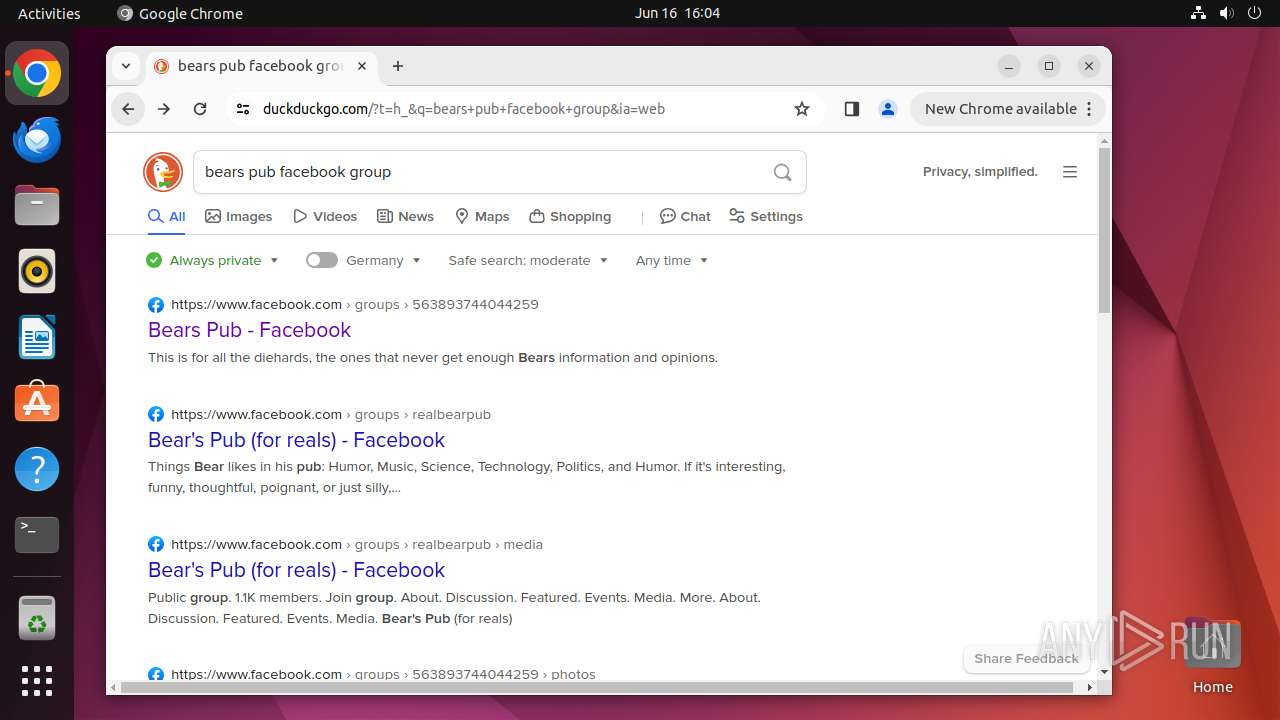Open Help from the dock

[37, 469]
